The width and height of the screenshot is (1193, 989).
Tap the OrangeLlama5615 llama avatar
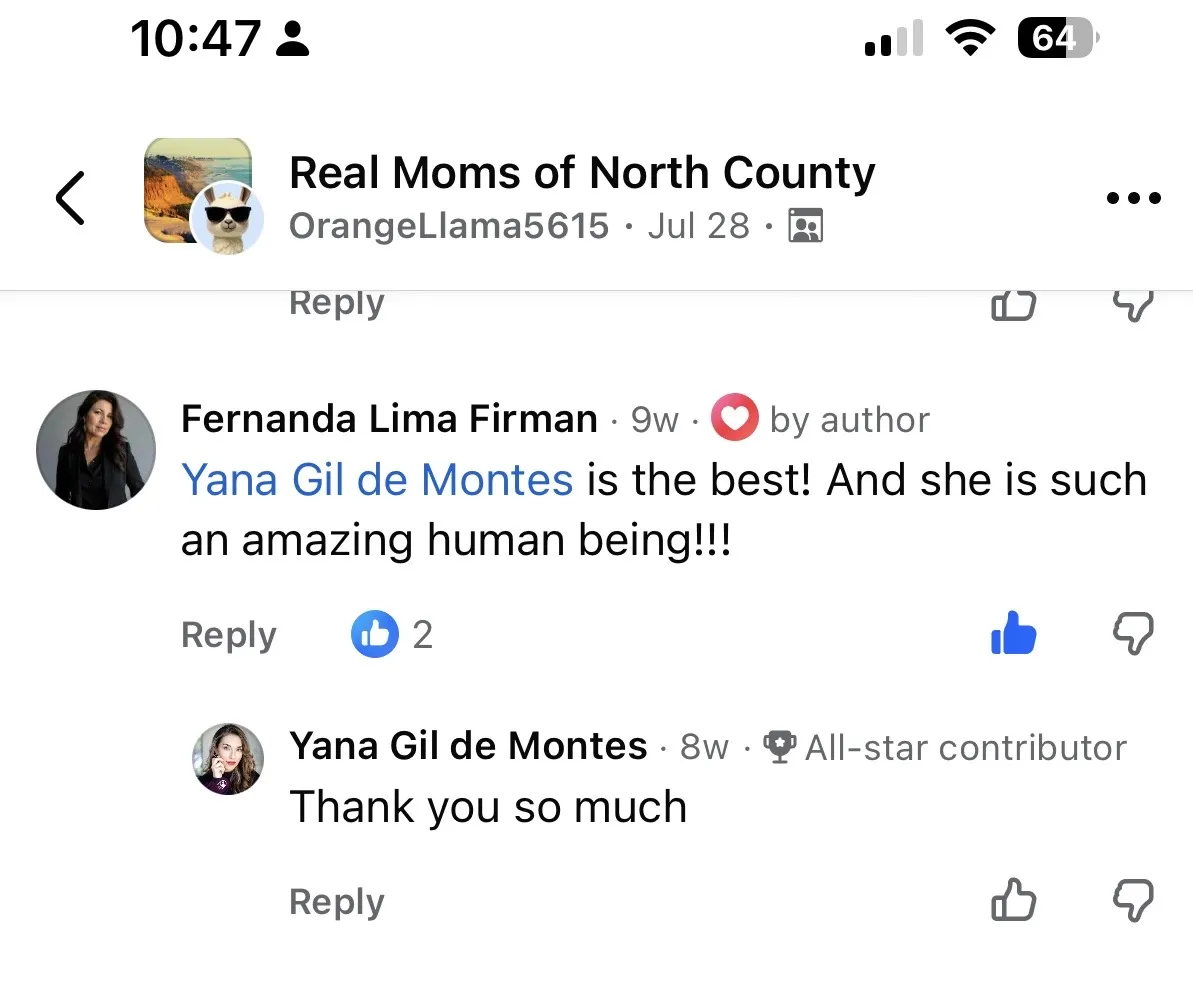pyautogui.click(x=227, y=218)
